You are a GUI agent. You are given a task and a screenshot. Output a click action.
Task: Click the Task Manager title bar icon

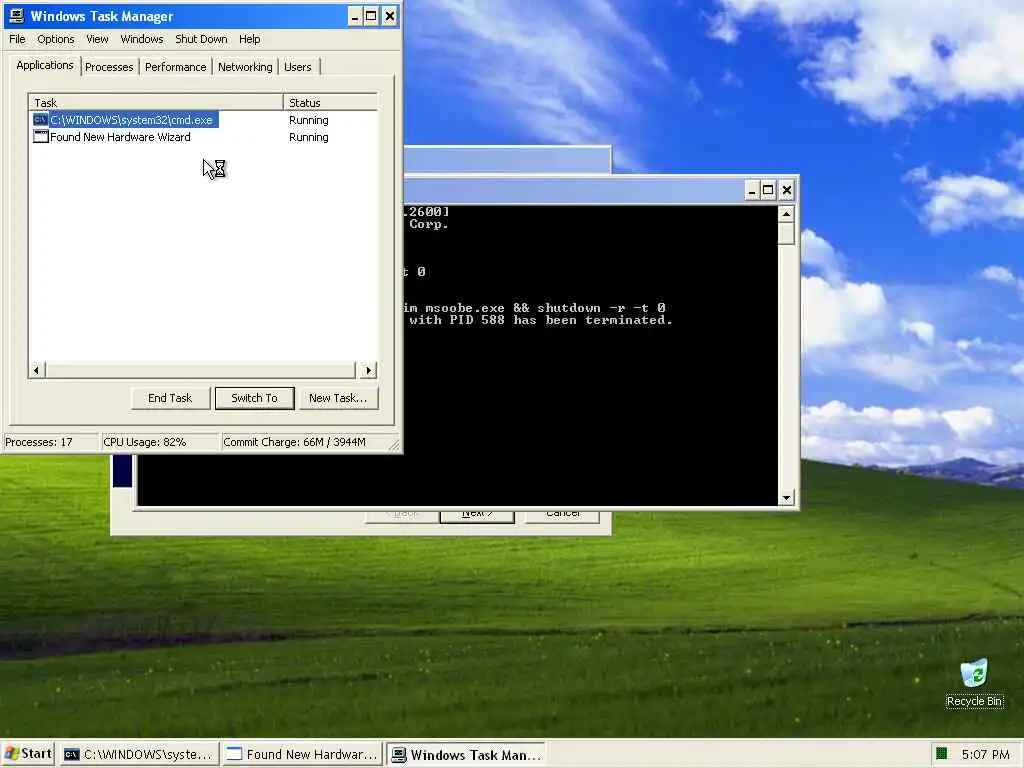17,16
